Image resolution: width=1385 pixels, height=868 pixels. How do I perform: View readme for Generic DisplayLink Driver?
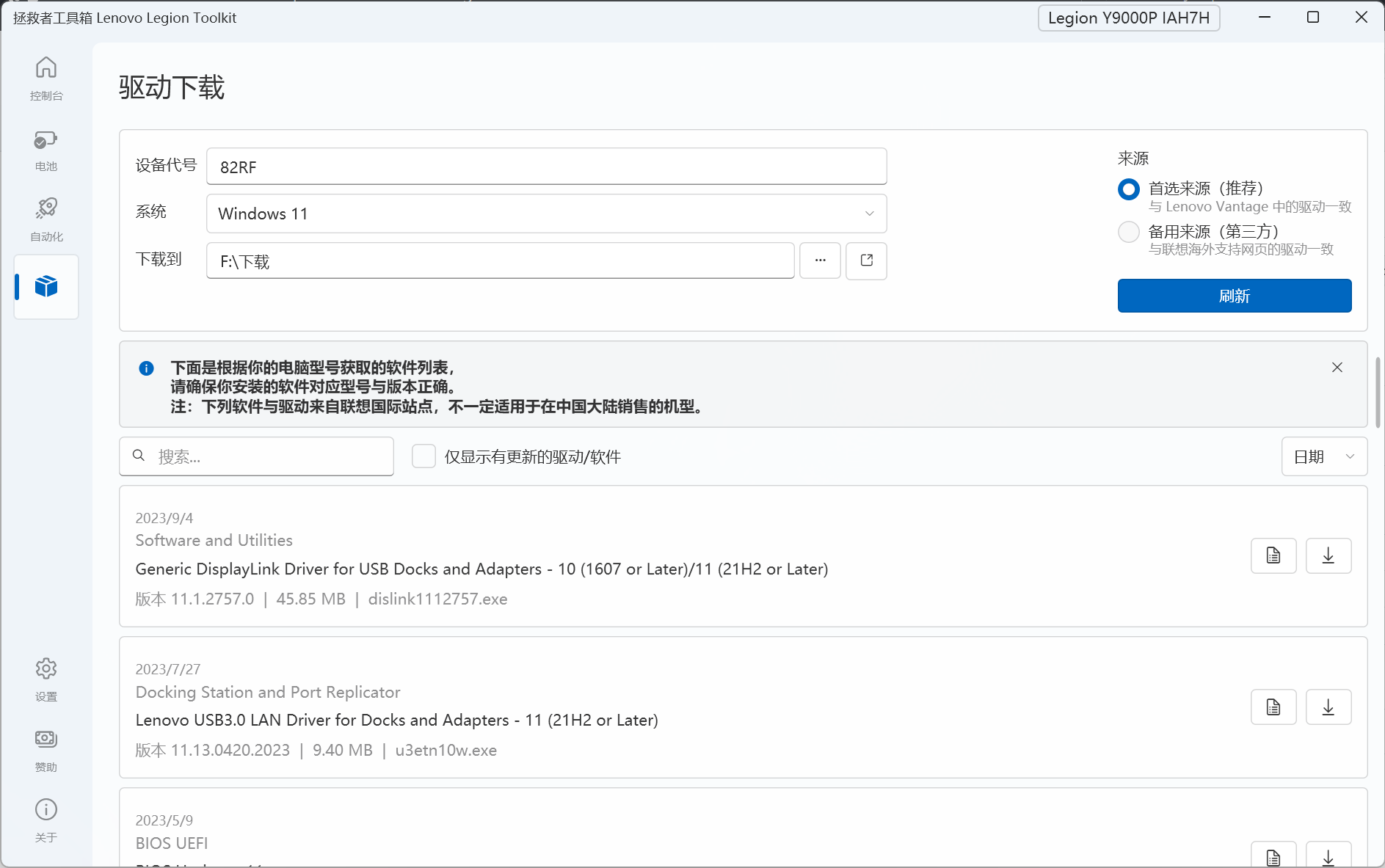pos(1273,555)
